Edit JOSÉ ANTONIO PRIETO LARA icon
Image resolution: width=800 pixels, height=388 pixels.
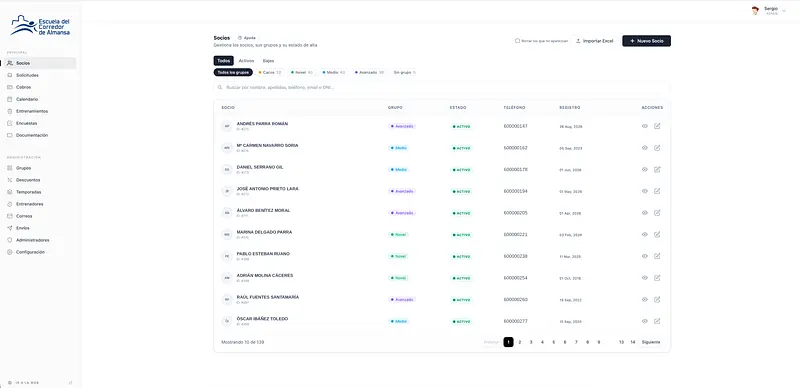pyautogui.click(x=657, y=191)
